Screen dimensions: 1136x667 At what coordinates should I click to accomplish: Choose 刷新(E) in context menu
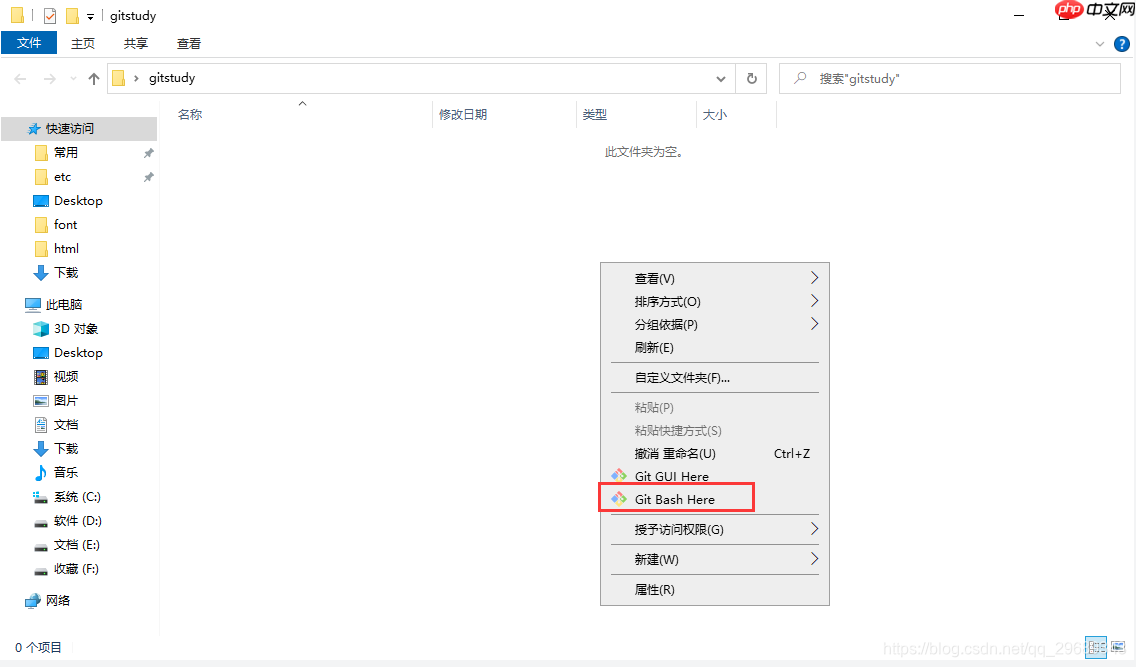click(714, 348)
